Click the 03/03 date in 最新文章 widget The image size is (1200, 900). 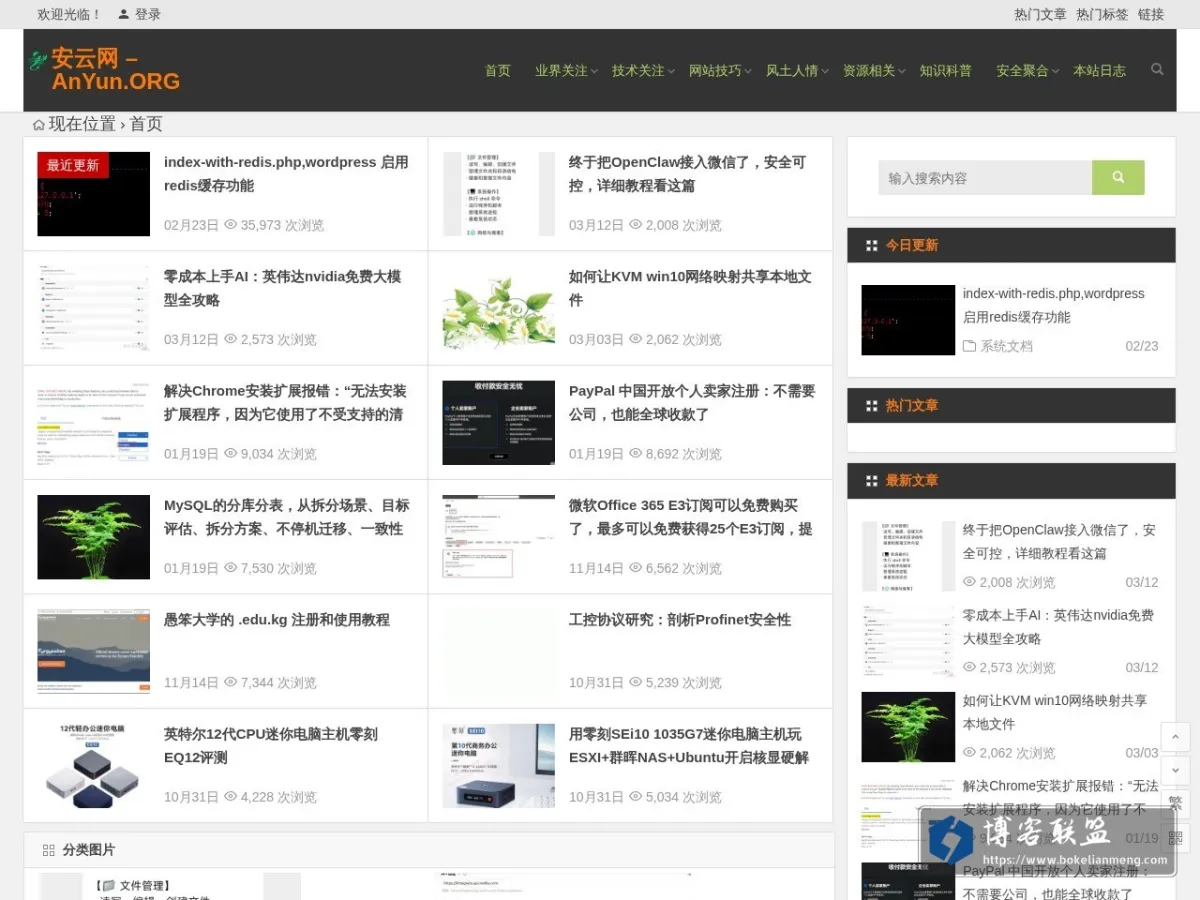[x=1142, y=752]
